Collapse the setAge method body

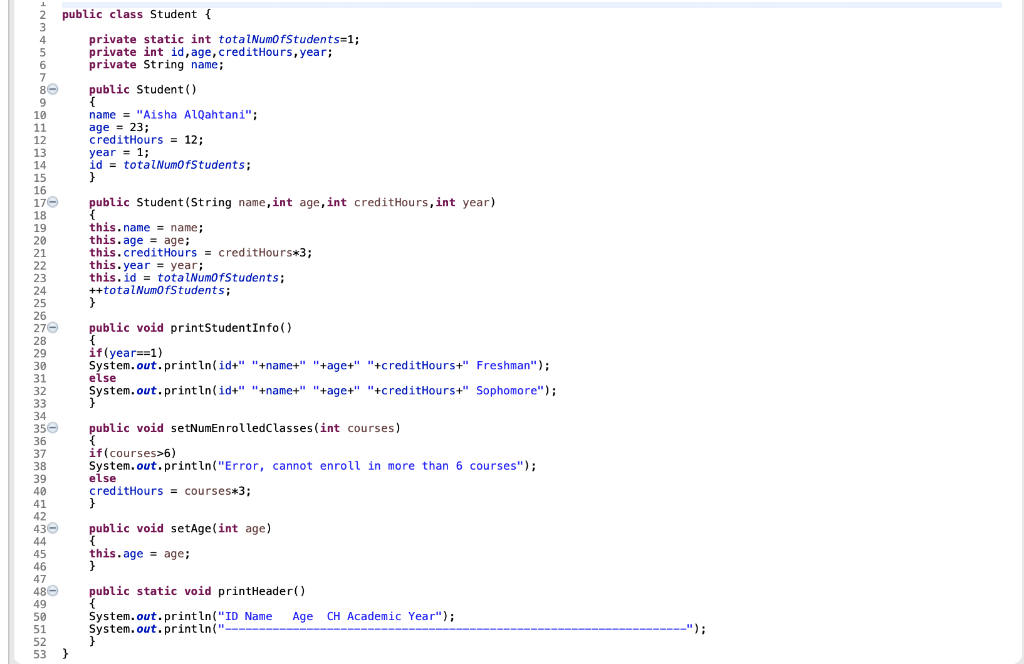(52, 528)
